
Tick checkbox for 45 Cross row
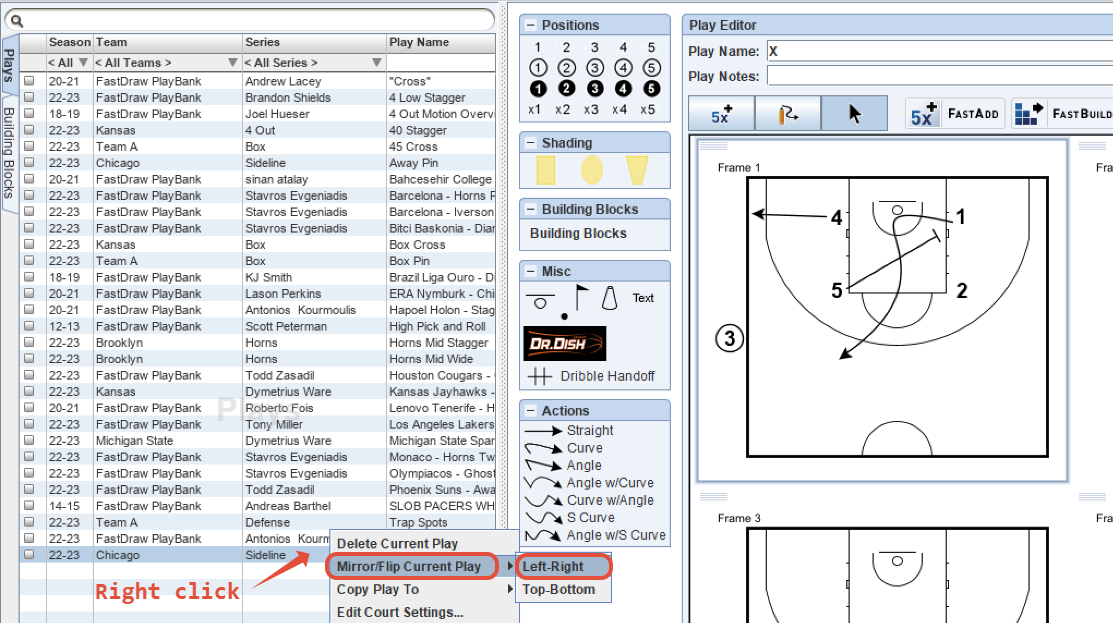pos(29,146)
